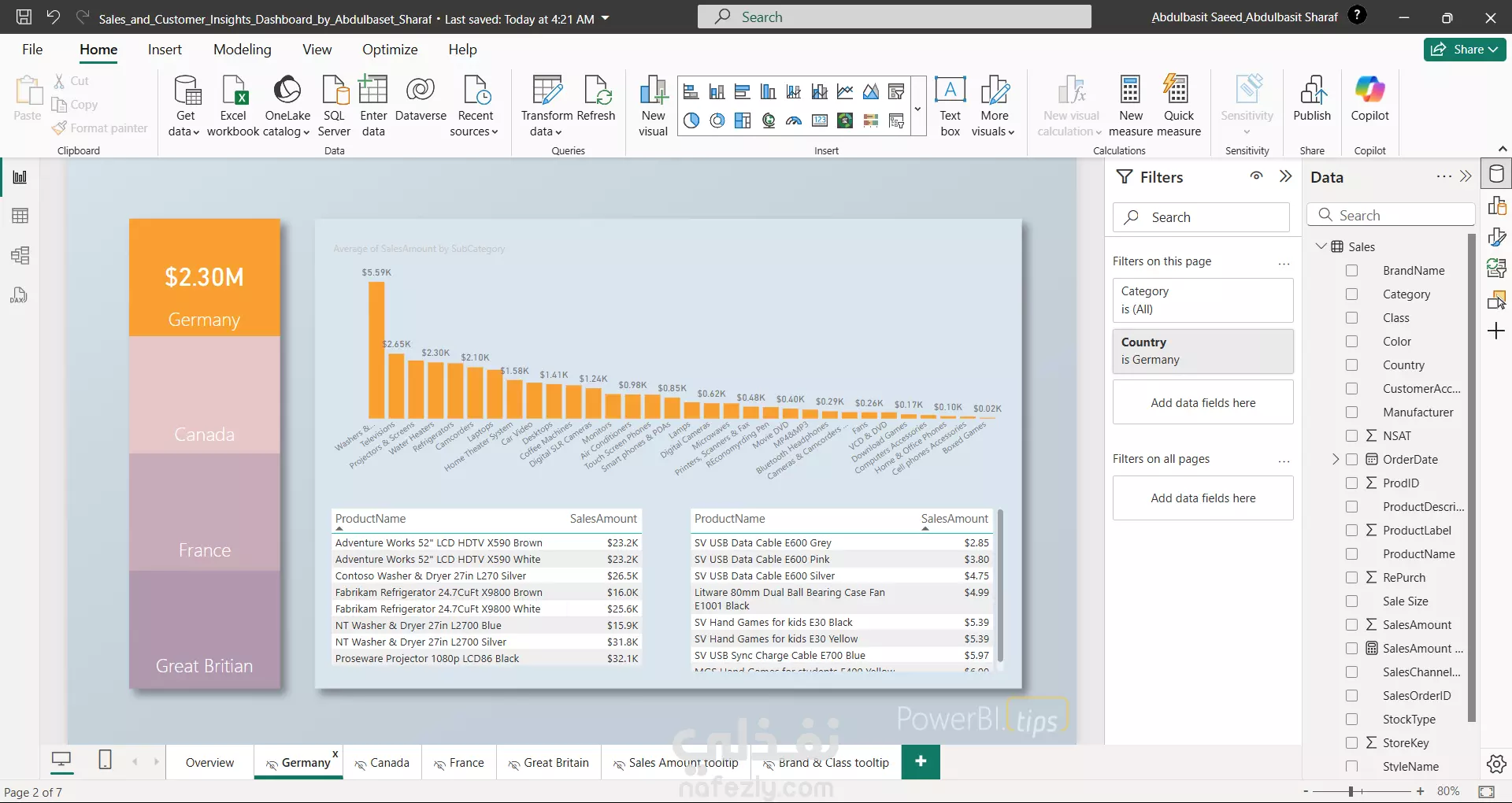The width and height of the screenshot is (1512, 803).
Task: Click the Save icon in title bar
Action: (x=24, y=17)
